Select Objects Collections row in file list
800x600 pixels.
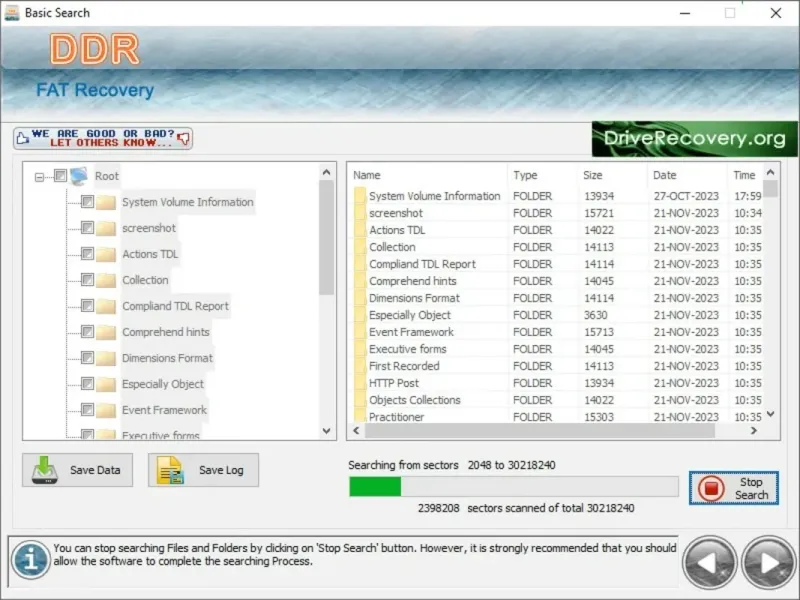556,400
